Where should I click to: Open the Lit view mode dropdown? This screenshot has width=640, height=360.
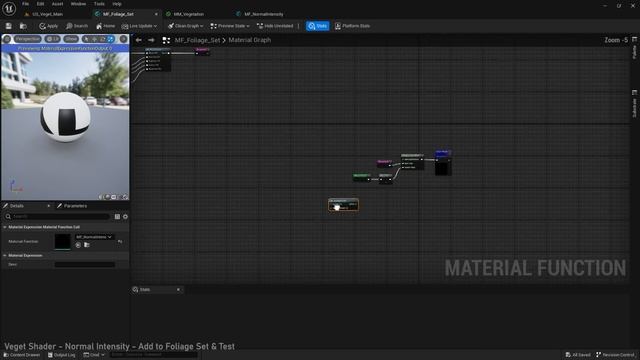click(x=53, y=39)
